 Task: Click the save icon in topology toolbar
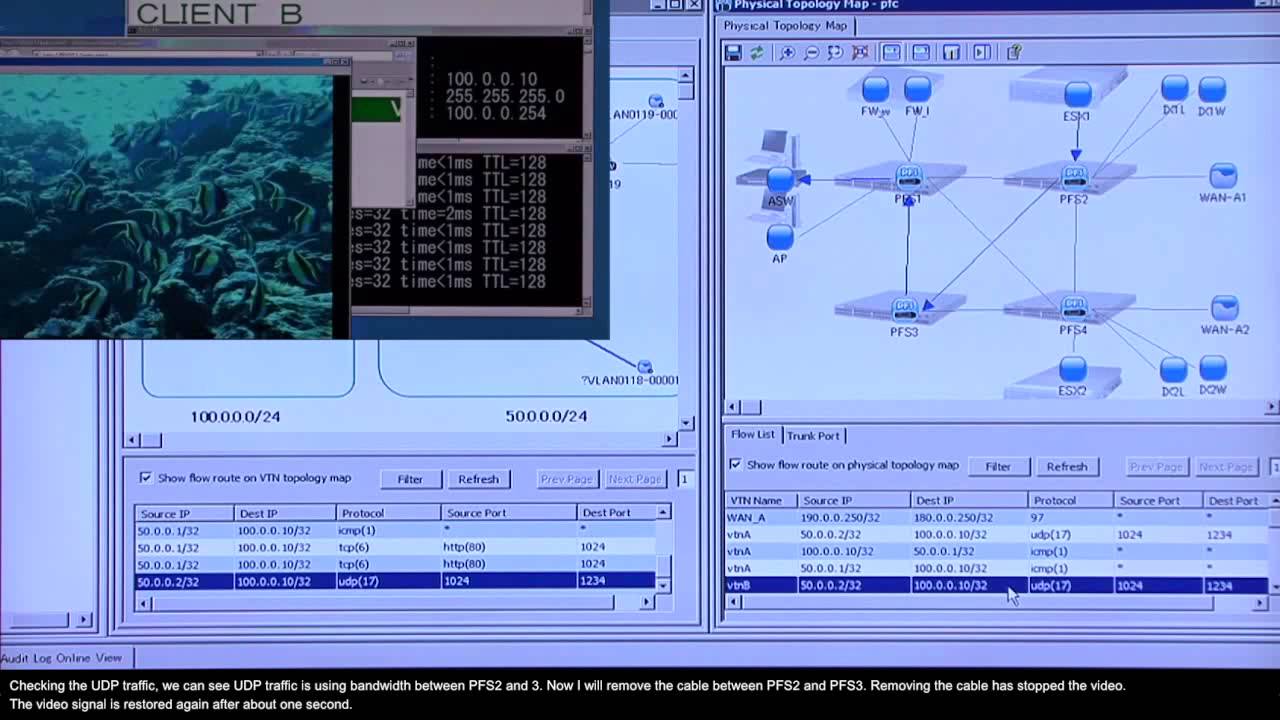click(x=734, y=52)
